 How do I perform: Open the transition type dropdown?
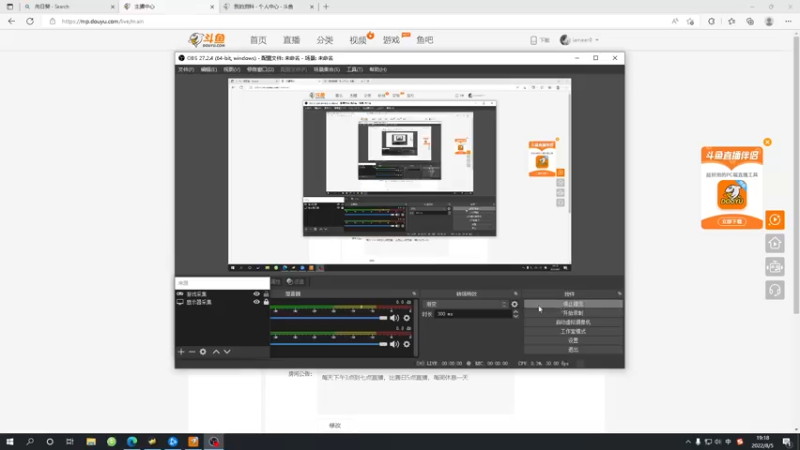[466, 304]
